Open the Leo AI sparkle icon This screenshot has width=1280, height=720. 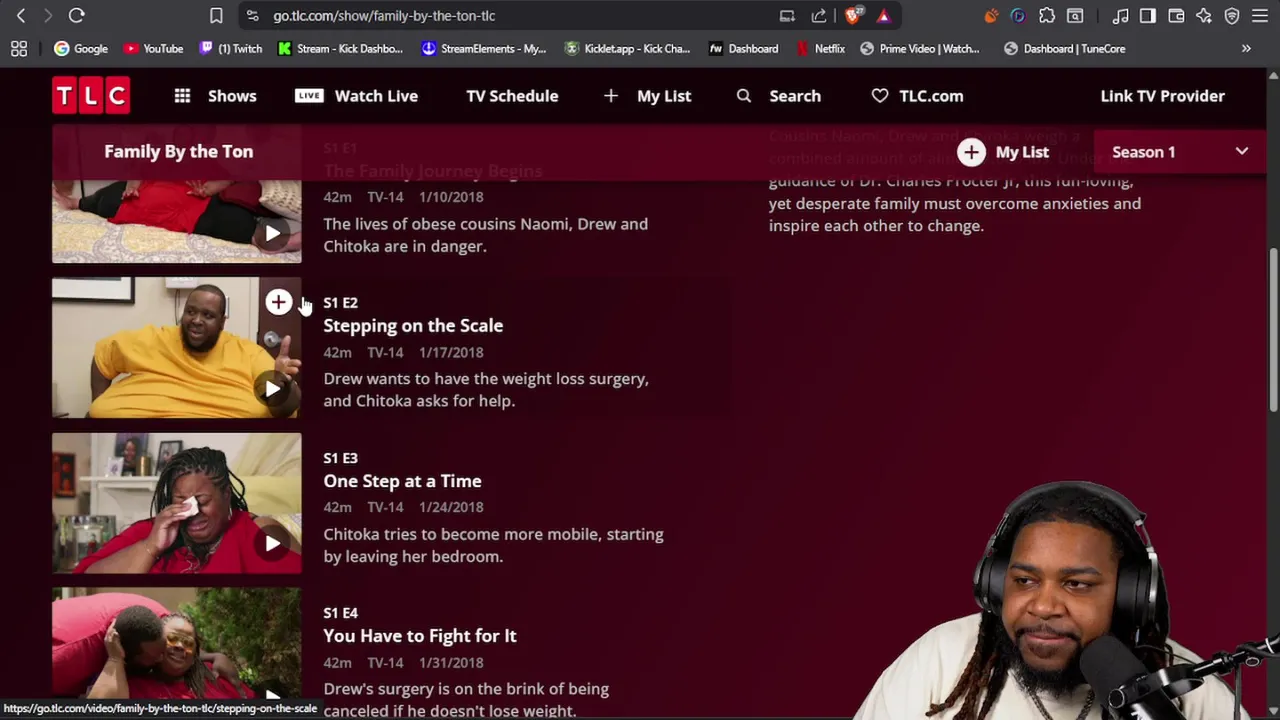coord(1204,16)
